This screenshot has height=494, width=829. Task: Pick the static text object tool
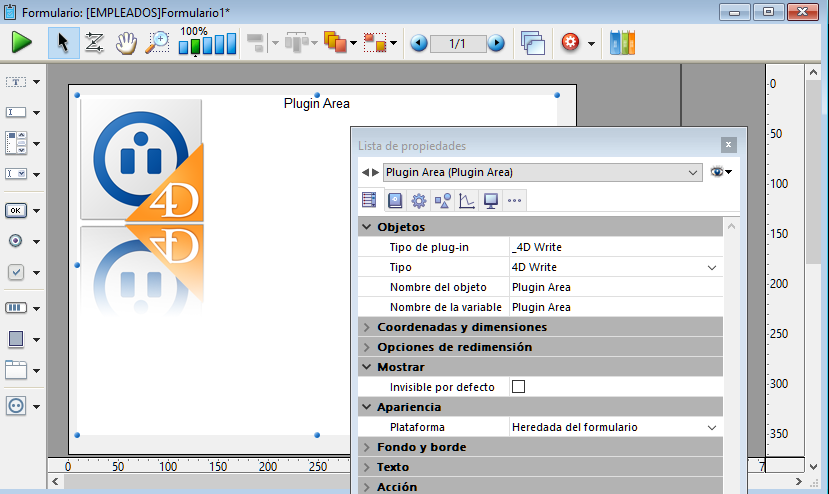(16, 81)
